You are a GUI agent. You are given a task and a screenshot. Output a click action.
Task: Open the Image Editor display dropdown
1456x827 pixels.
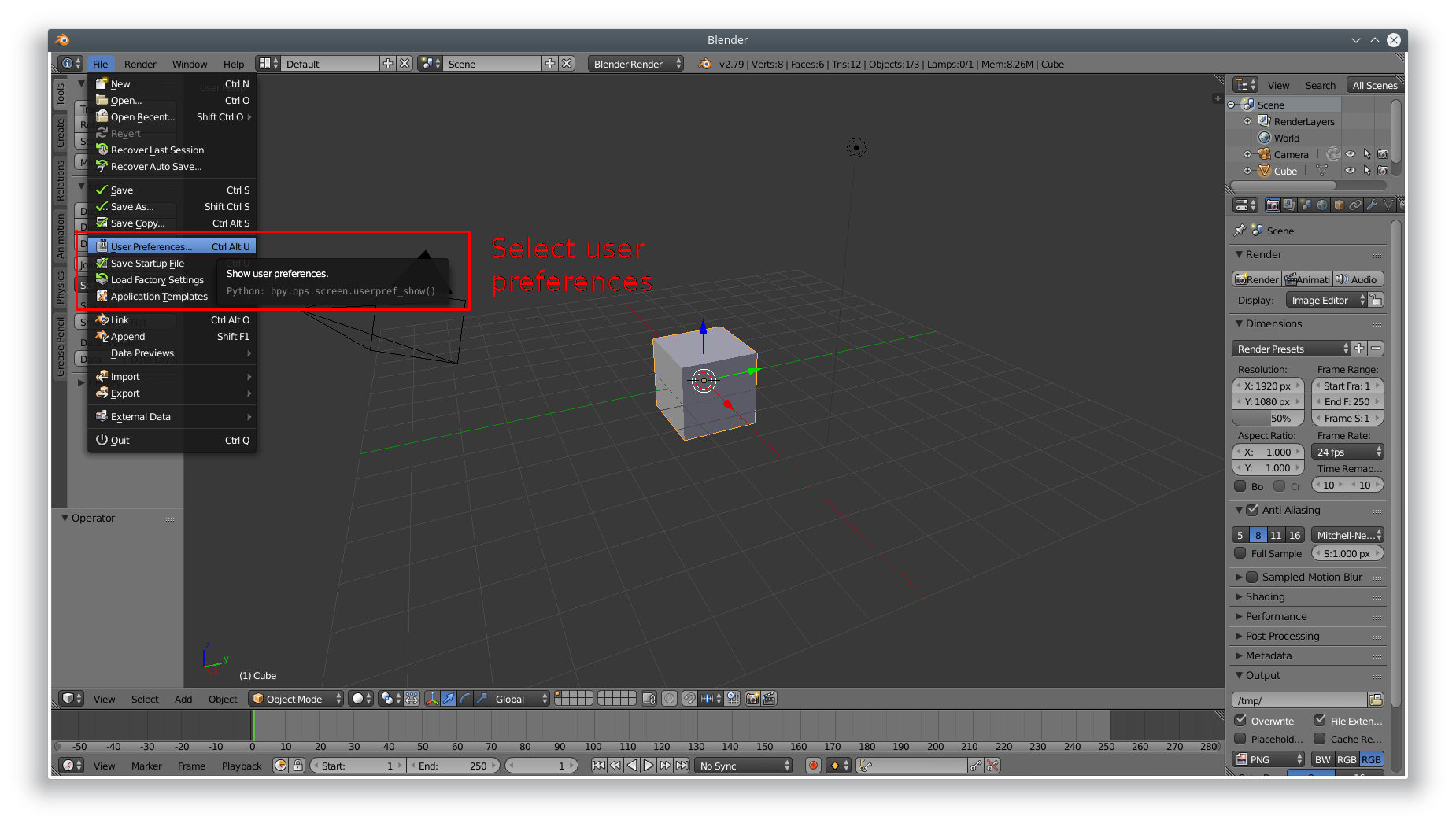[x=1326, y=300]
